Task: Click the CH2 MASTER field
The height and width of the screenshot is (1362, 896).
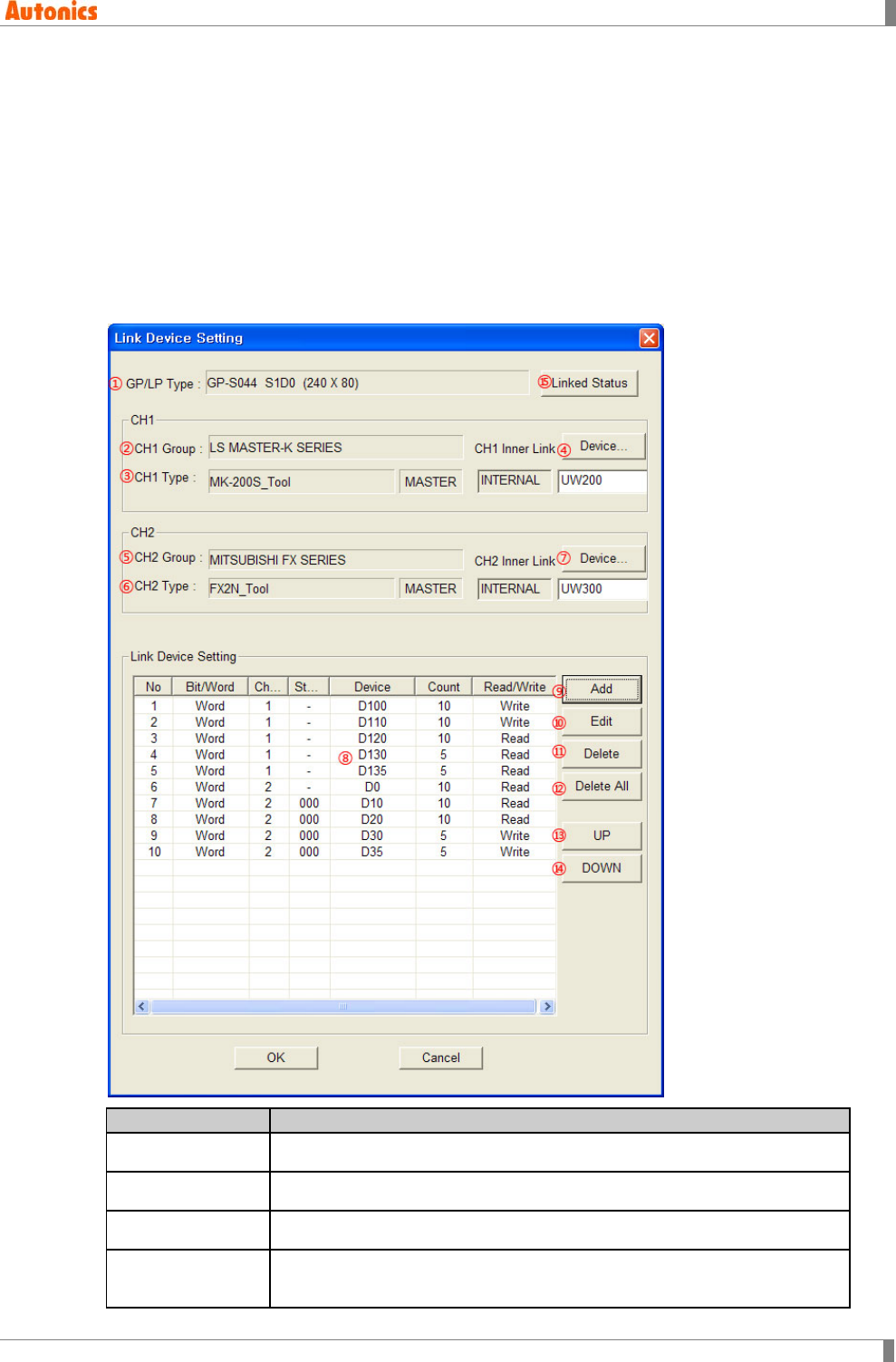Action: pyautogui.click(x=431, y=589)
